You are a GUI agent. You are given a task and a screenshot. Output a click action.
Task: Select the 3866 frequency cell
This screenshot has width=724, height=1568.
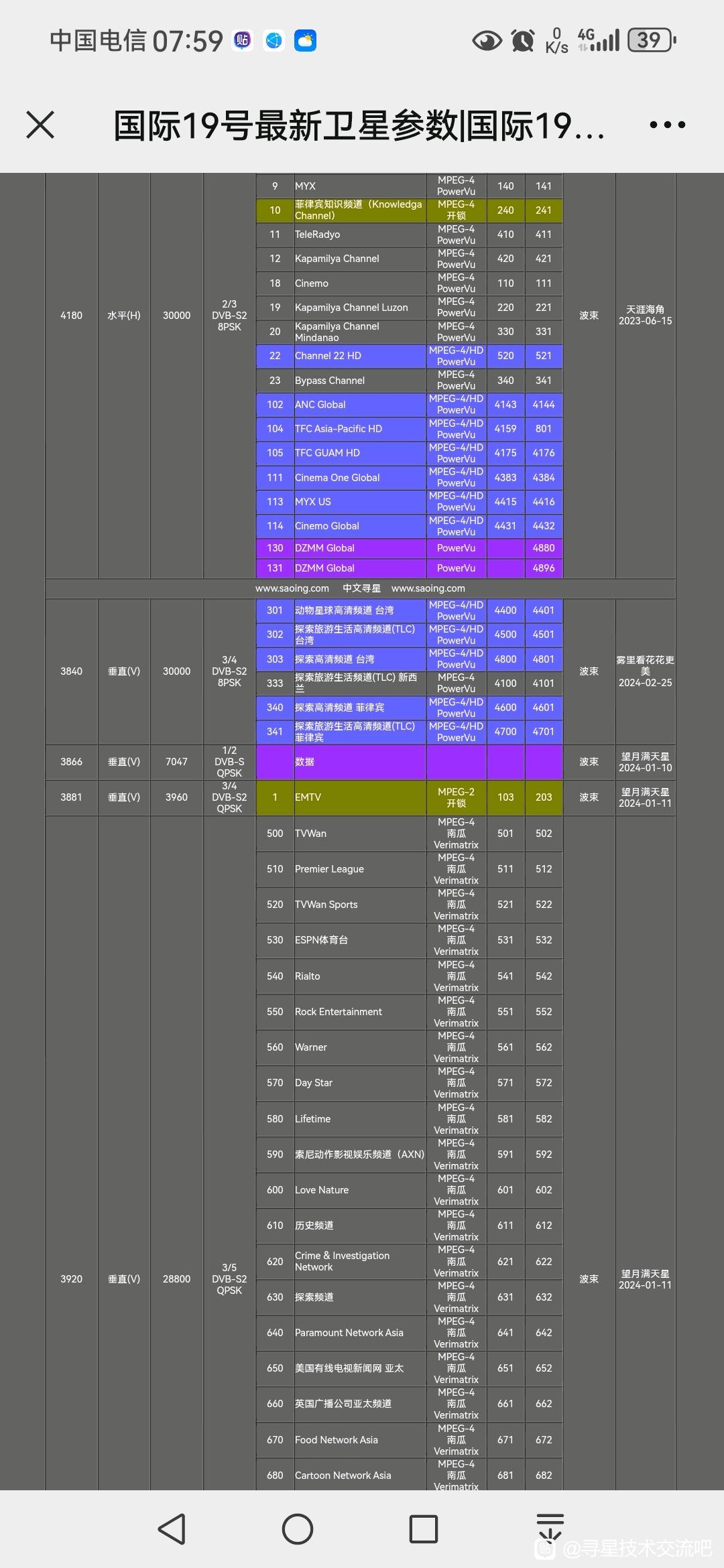point(72,762)
